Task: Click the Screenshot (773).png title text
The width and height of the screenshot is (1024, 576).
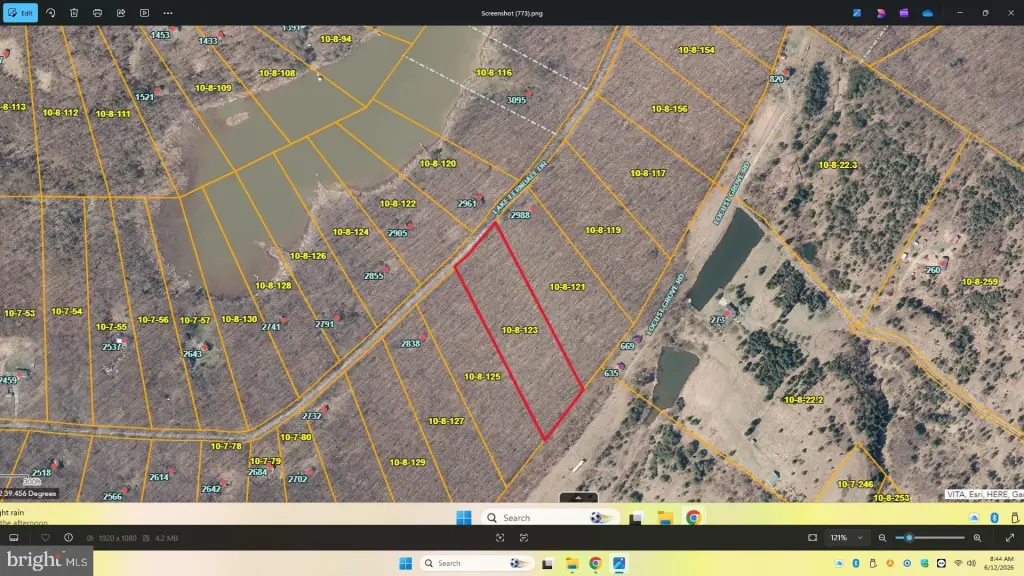Action: pos(512,13)
